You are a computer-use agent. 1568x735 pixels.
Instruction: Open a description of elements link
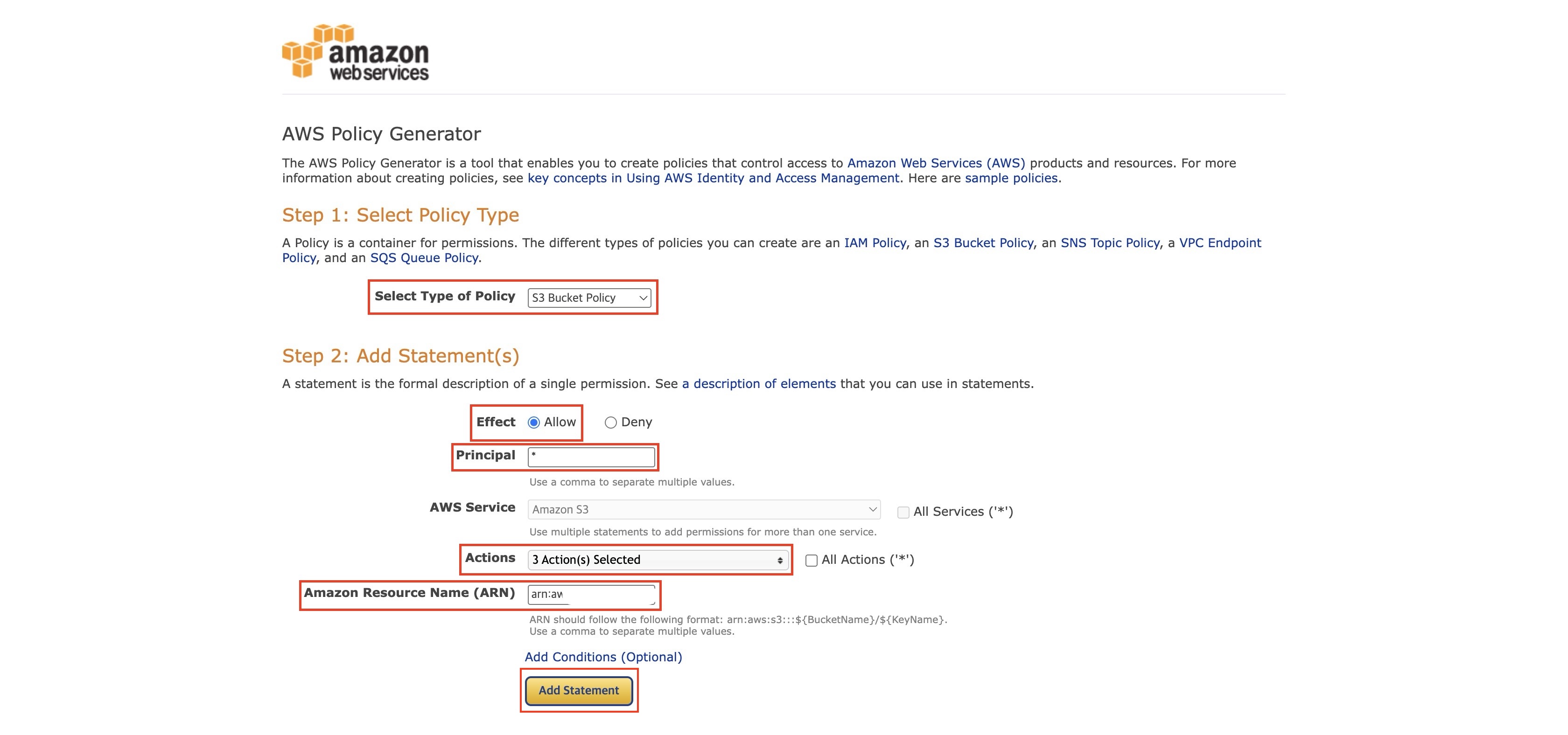758,384
